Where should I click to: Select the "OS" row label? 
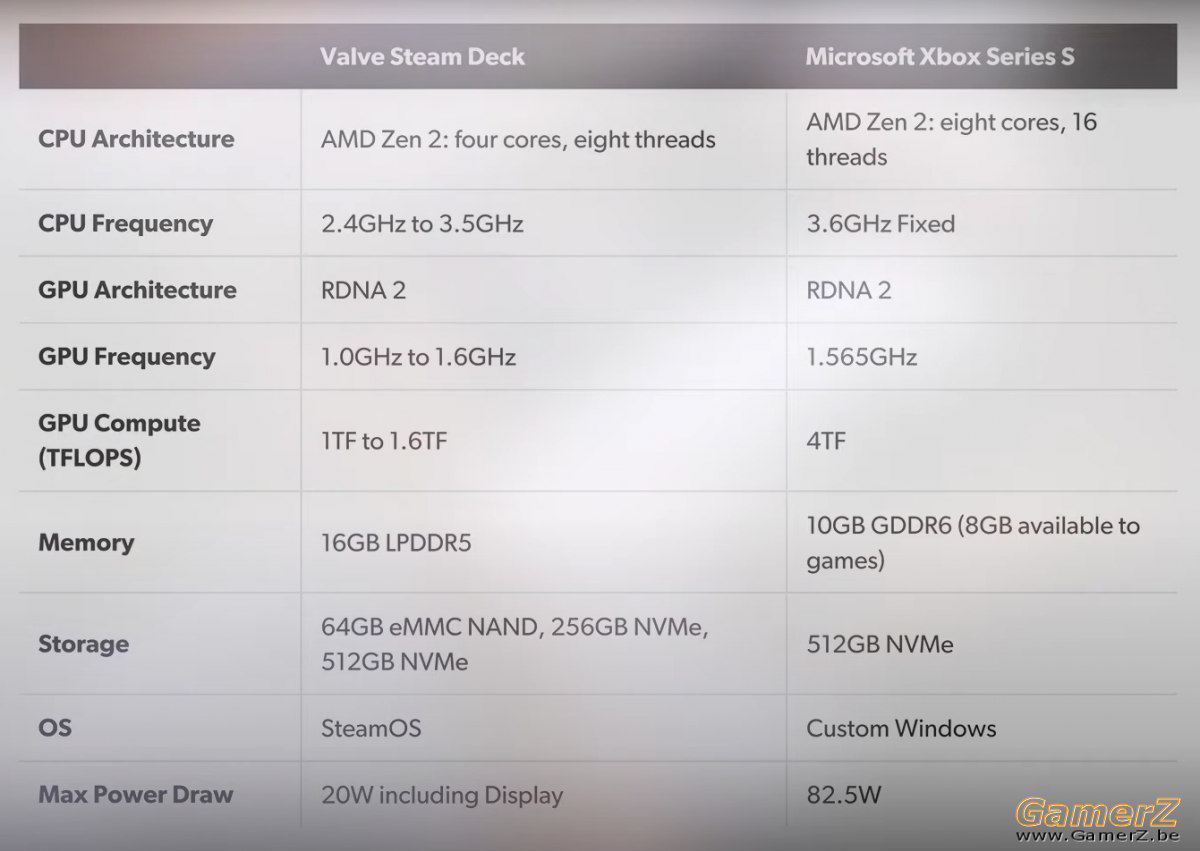(55, 727)
